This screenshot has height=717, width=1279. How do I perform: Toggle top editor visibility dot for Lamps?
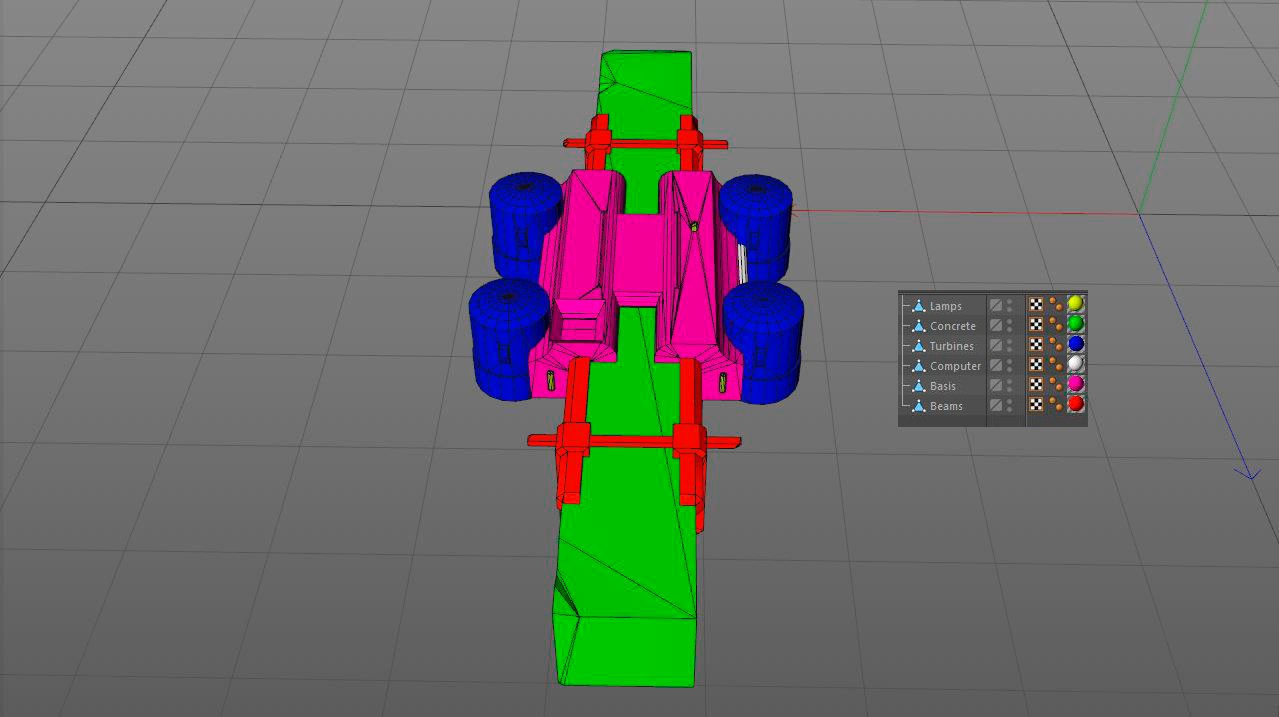[x=1009, y=301]
